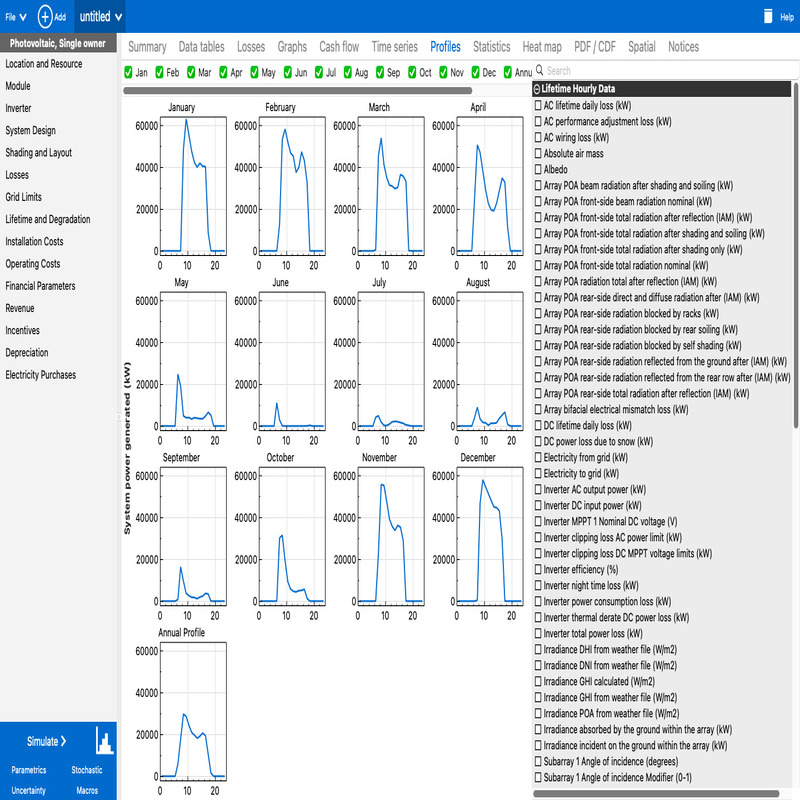The width and height of the screenshot is (800, 800).
Task: Open Uncertainty simulations
Action: click(x=29, y=790)
